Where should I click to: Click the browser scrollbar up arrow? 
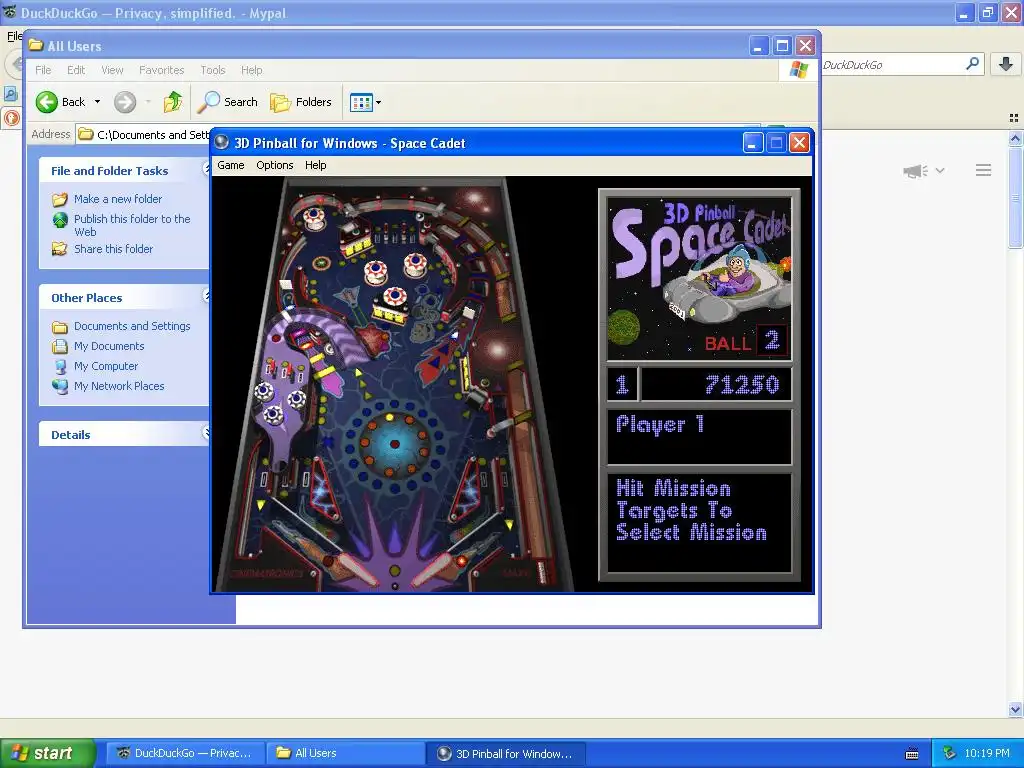(x=1015, y=138)
